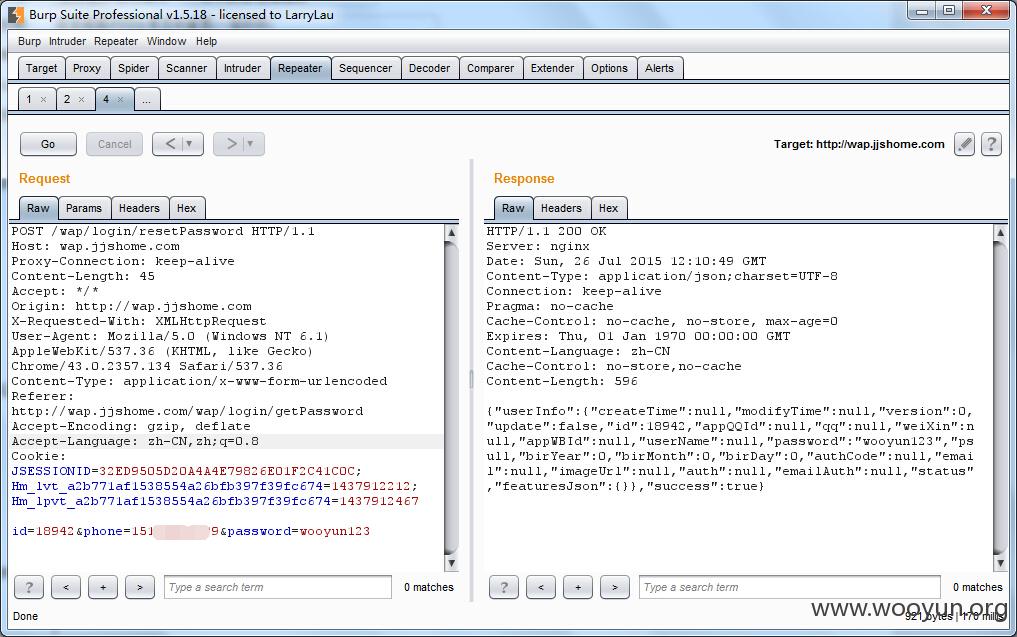Image resolution: width=1017 pixels, height=637 pixels.
Task: Click previous match button in Request search
Action: [x=66, y=587]
